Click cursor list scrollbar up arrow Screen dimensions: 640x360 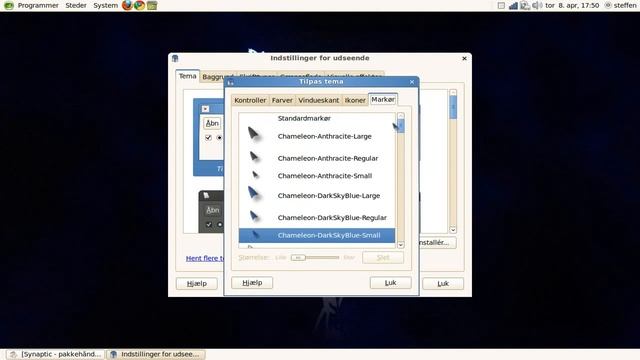pyautogui.click(x=400, y=116)
